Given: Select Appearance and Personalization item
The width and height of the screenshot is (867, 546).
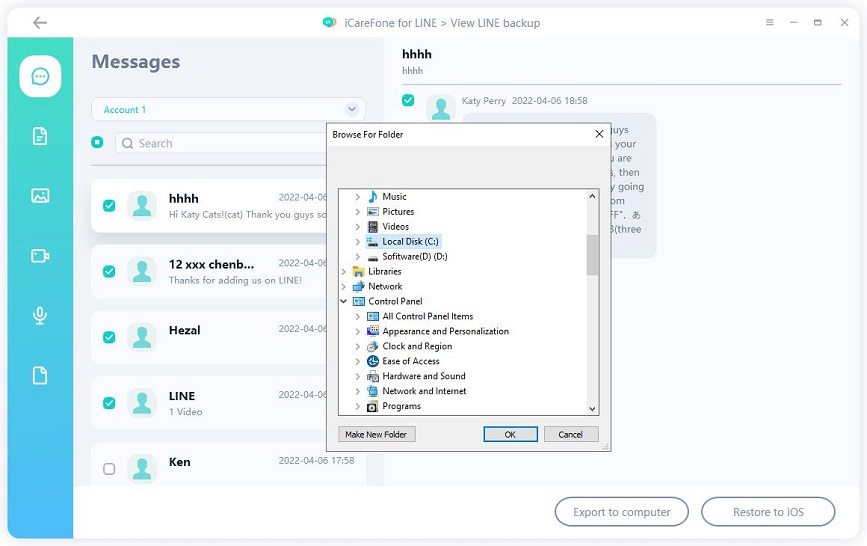Looking at the screenshot, I should coord(445,331).
